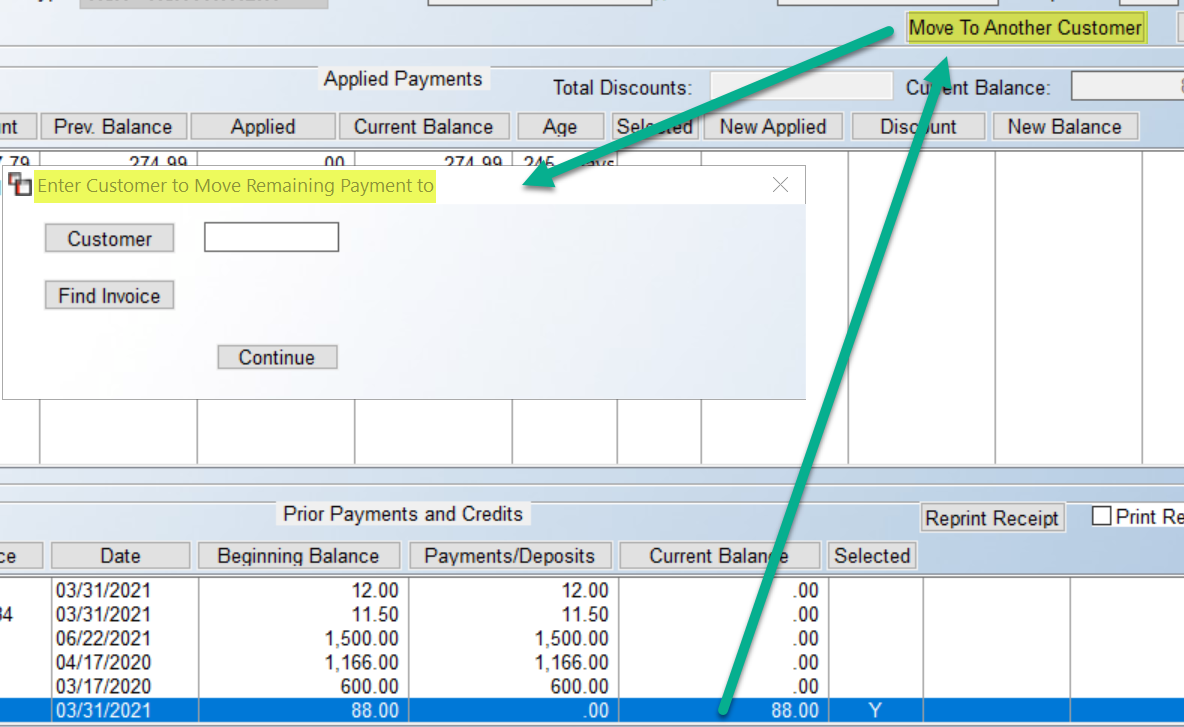Click the Total Discounts field
The width and height of the screenshot is (1184, 727).
(x=800, y=87)
